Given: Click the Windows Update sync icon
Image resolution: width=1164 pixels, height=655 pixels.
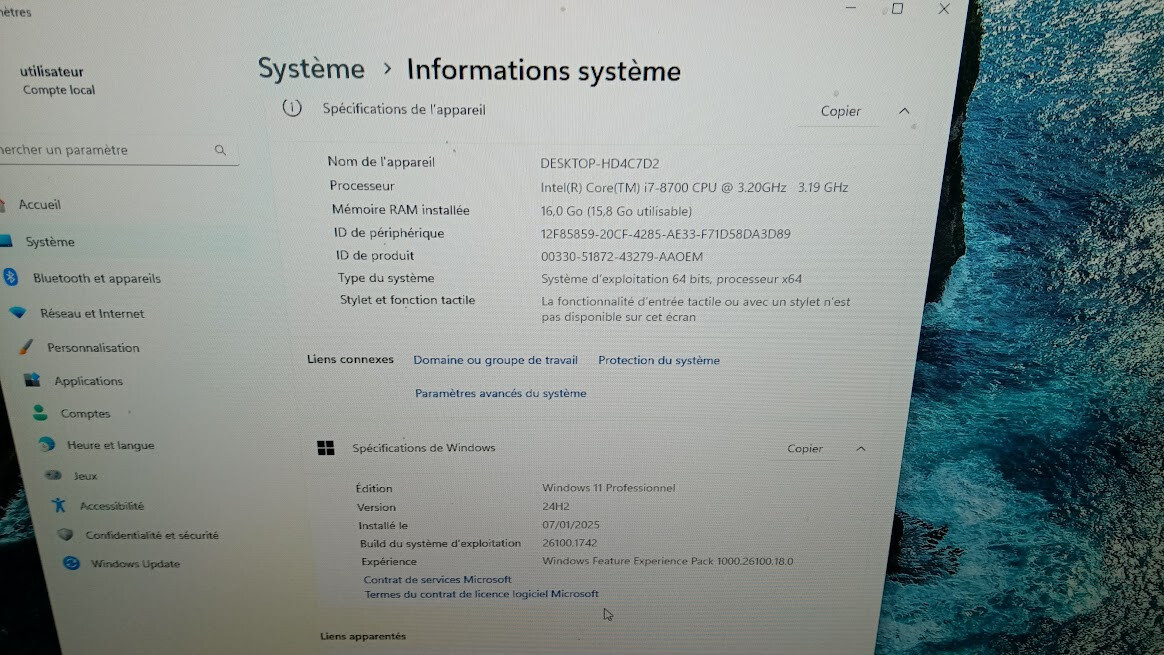Looking at the screenshot, I should pos(71,563).
